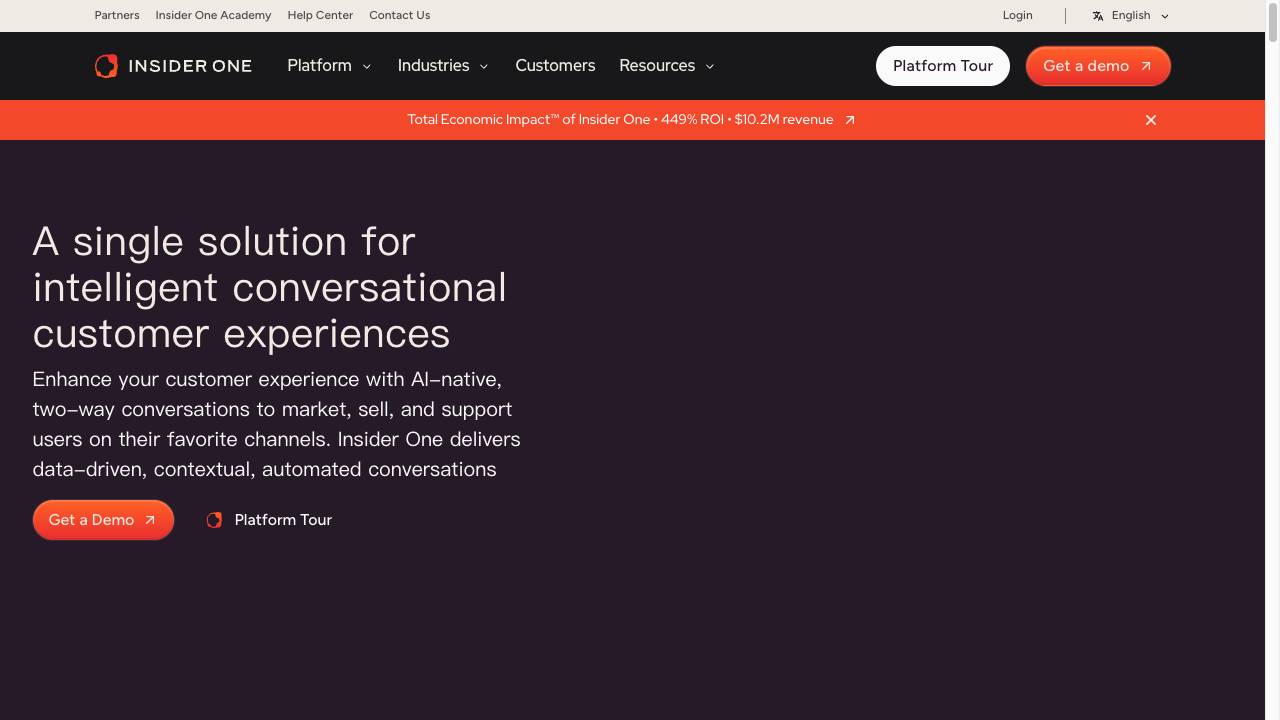Click the arrow icon after the ROI banner text
This screenshot has width=1280, height=720.
(850, 120)
